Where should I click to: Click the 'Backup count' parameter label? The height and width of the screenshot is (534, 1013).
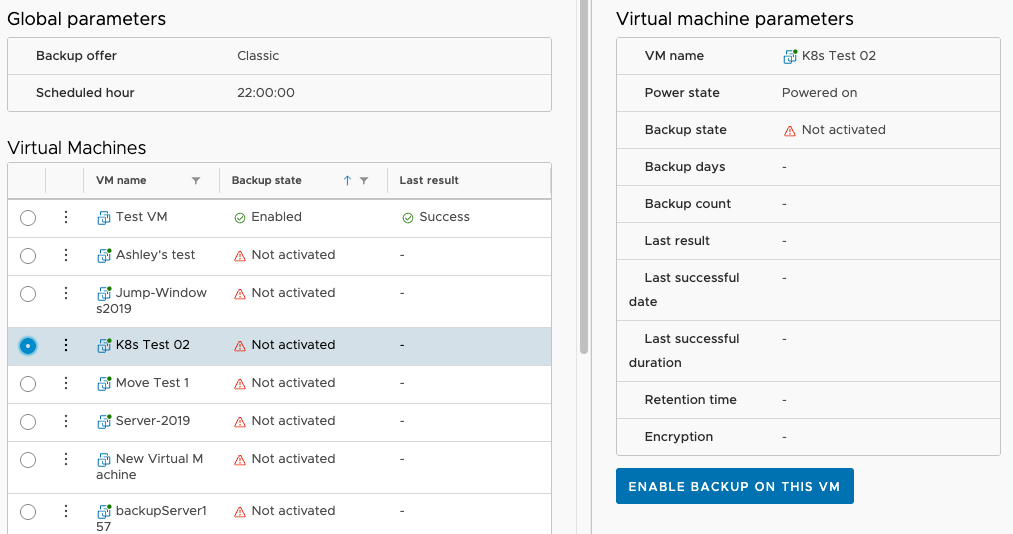pyautogui.click(x=687, y=203)
